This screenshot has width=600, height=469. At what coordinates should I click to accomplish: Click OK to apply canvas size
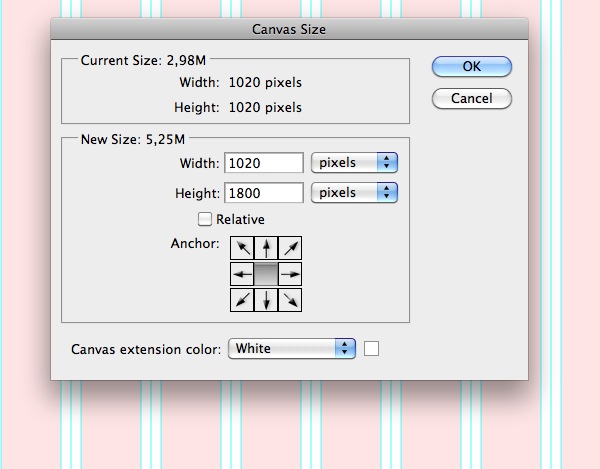tap(472, 67)
